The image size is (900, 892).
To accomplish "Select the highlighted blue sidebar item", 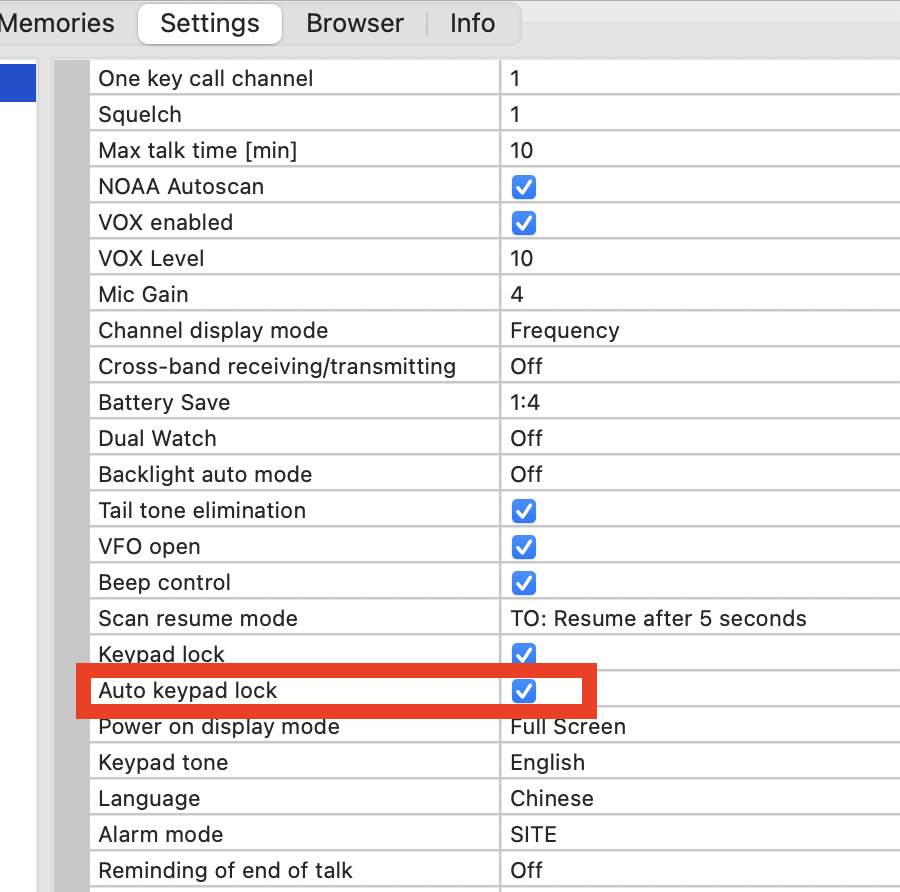I will point(18,83).
